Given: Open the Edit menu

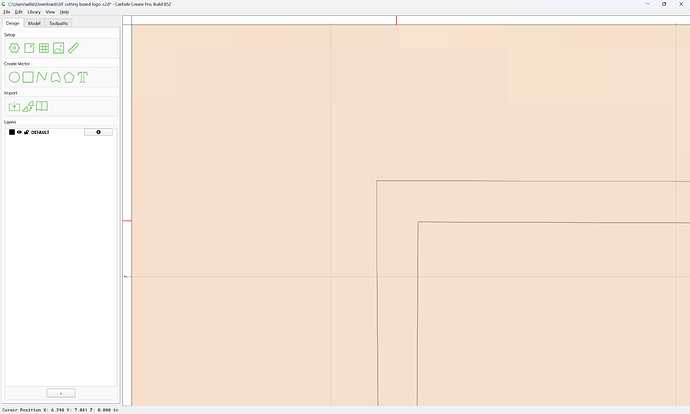Looking at the screenshot, I should tap(18, 12).
